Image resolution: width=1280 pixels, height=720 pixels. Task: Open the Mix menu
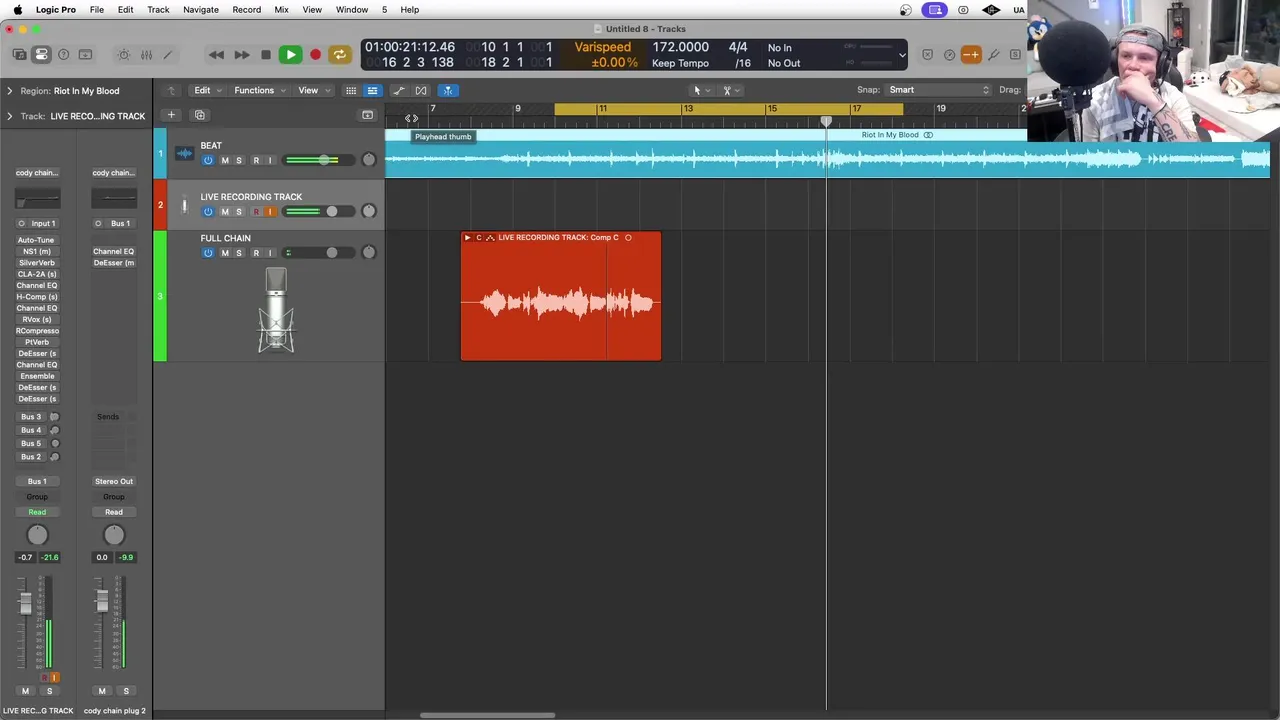[x=281, y=10]
